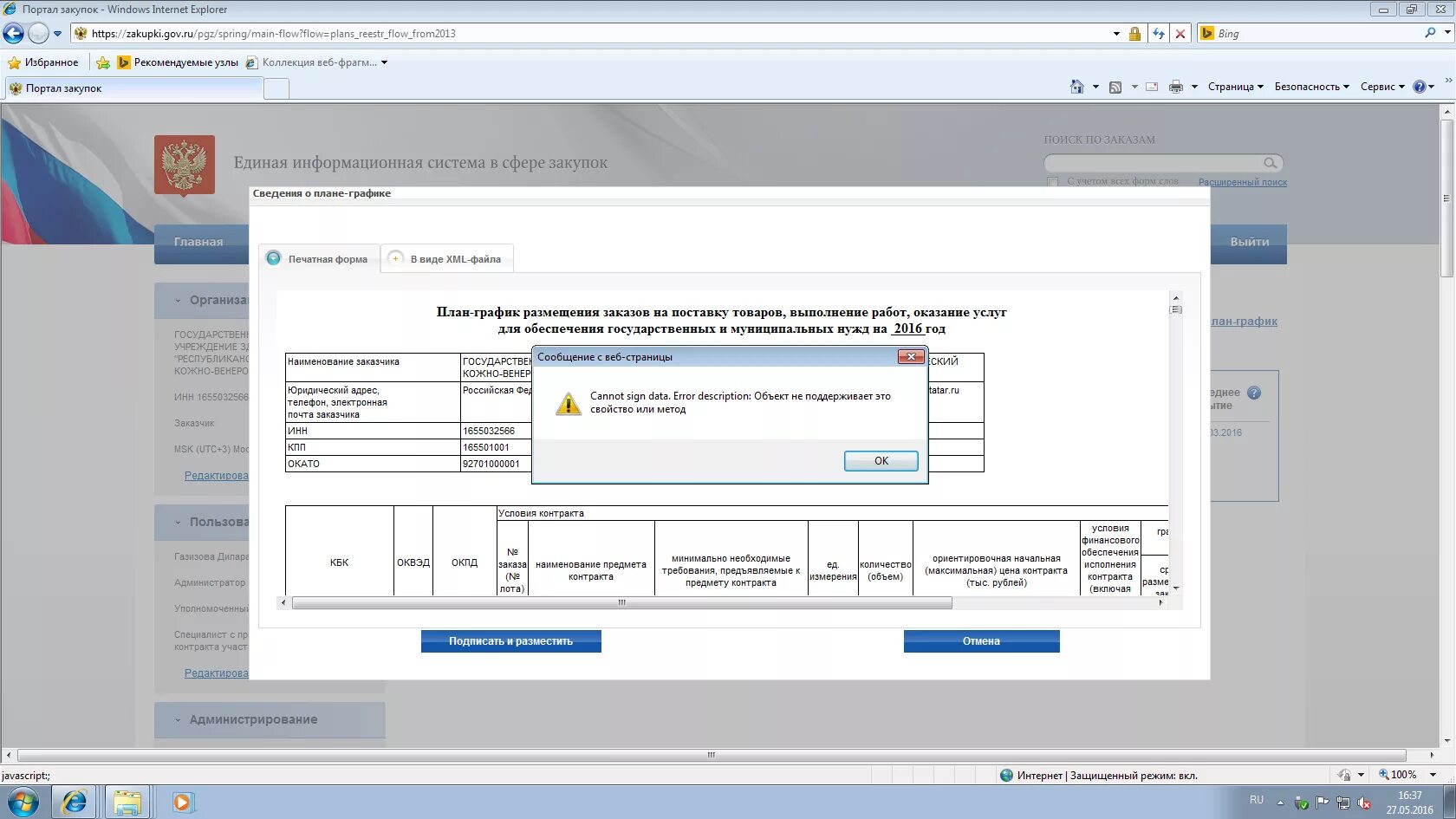Screen dimensions: 1456x819
Task: Click the Forward arrow in Internet Explorer
Action: tap(38, 34)
